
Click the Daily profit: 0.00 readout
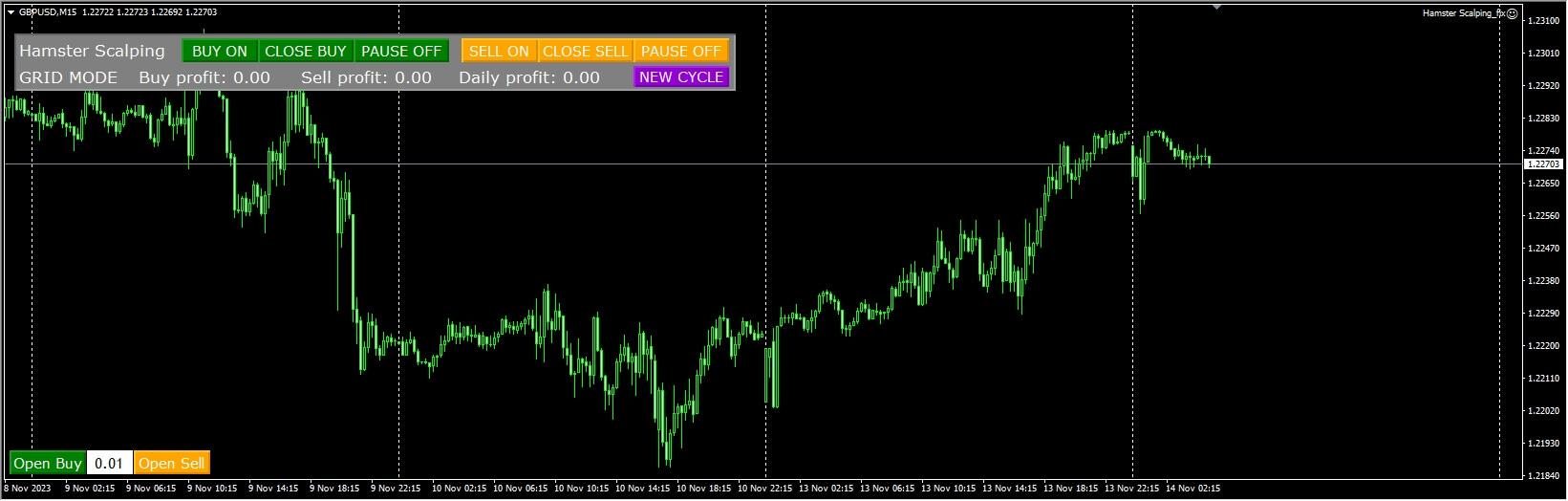pos(529,77)
